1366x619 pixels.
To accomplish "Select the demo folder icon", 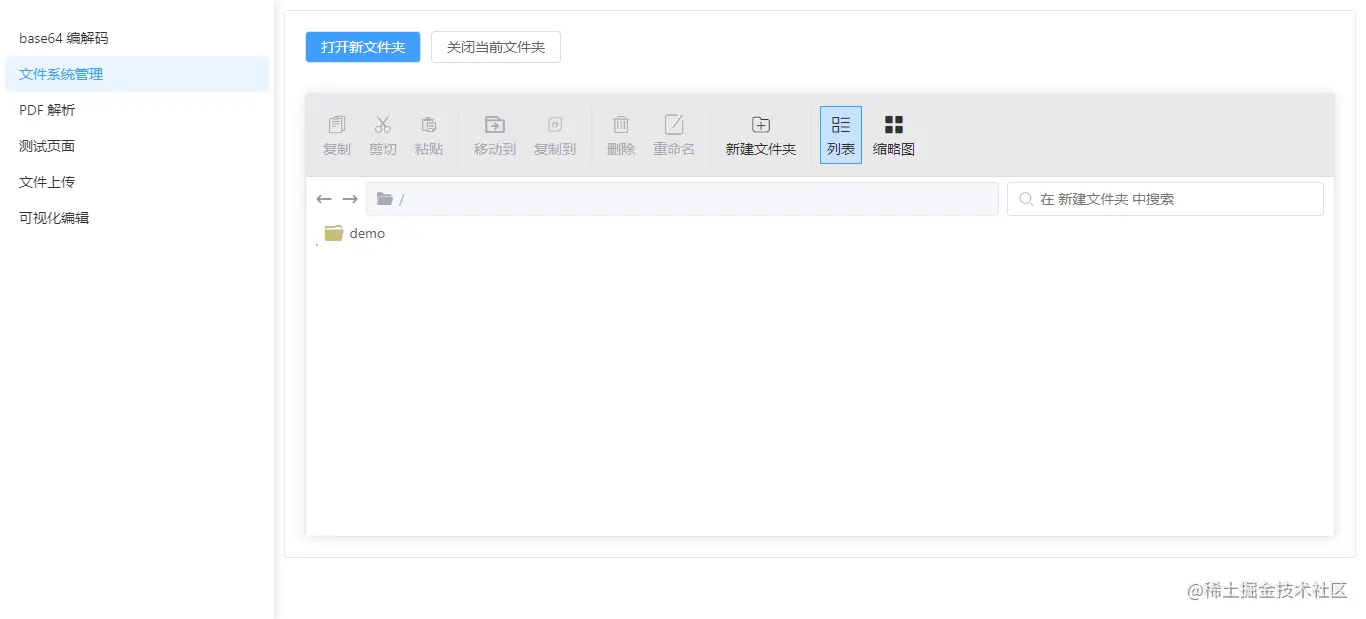I will point(334,233).
